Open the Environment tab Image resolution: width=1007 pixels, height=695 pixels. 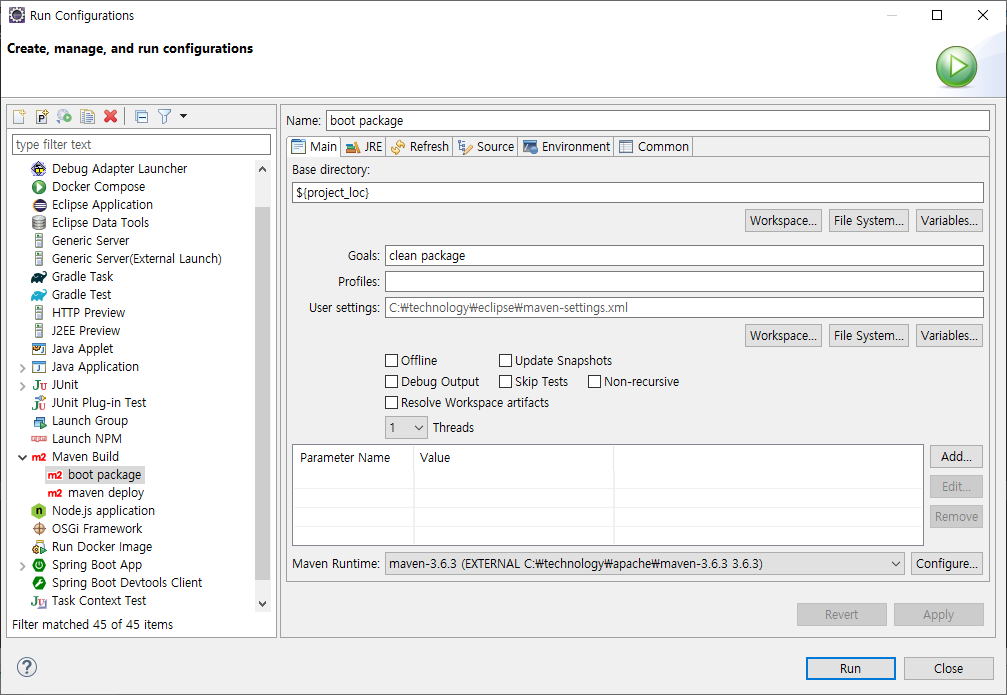coord(566,147)
